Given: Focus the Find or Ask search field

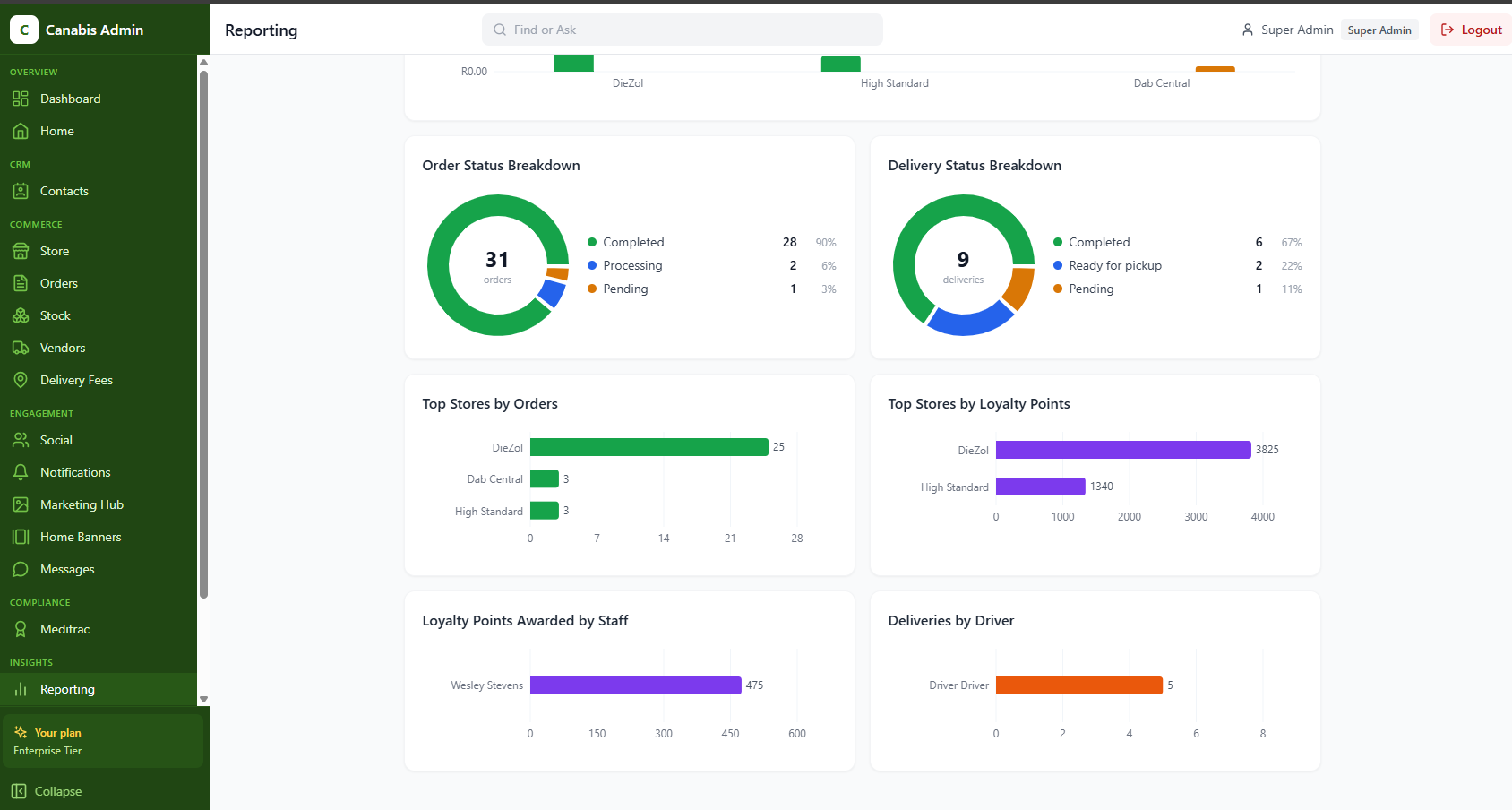Looking at the screenshot, I should (683, 30).
